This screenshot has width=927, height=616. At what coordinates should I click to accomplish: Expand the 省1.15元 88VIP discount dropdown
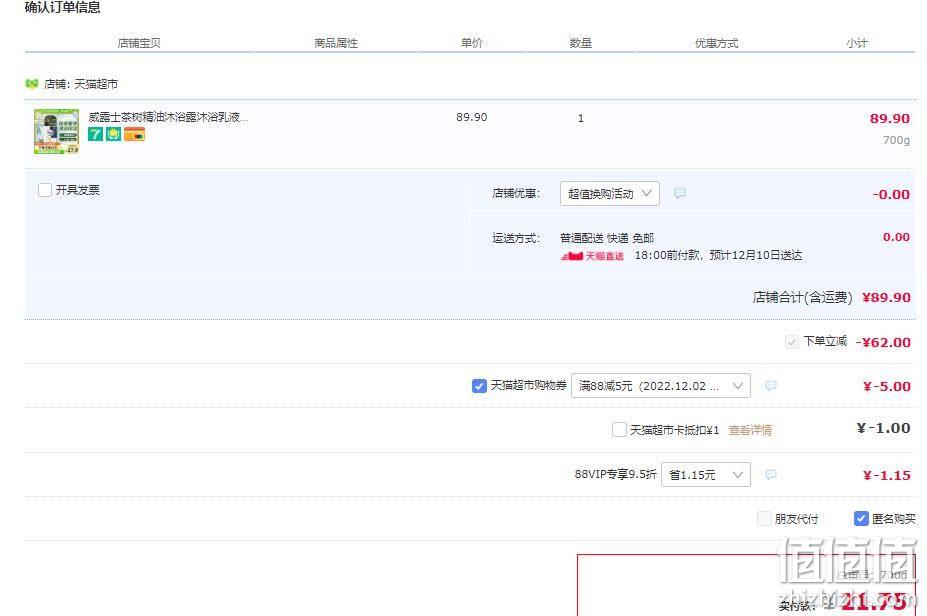pyautogui.click(x=706, y=474)
